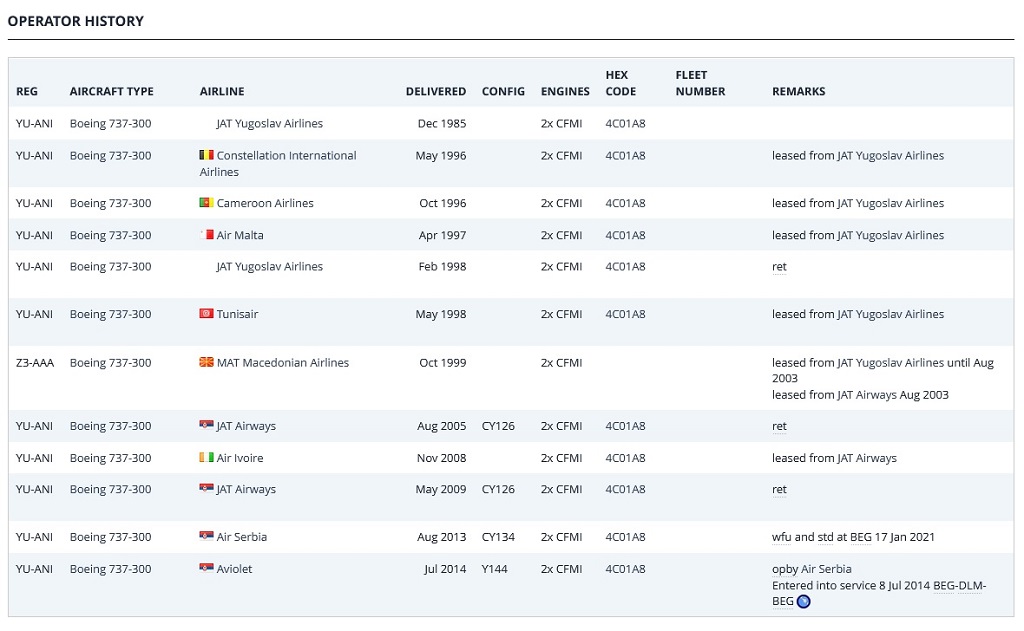Click the Cameroon flag next to Cameroon Airlines
1024x631 pixels.
(x=206, y=202)
